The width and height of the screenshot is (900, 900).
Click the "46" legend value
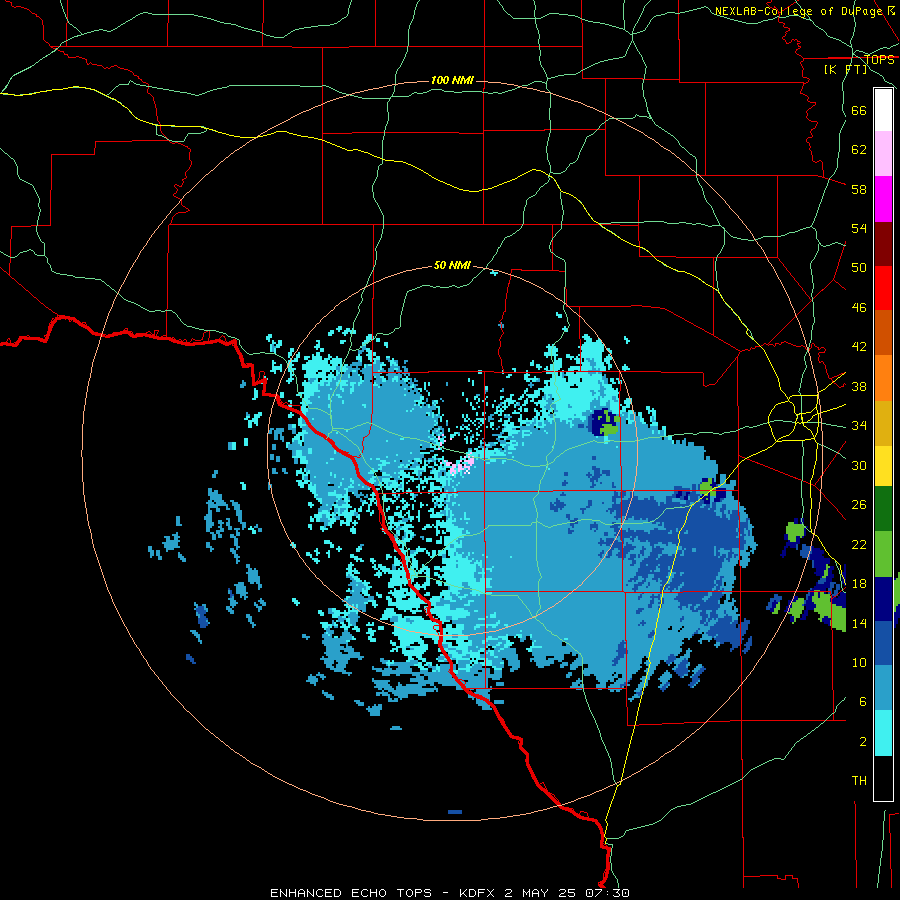[x=859, y=308]
